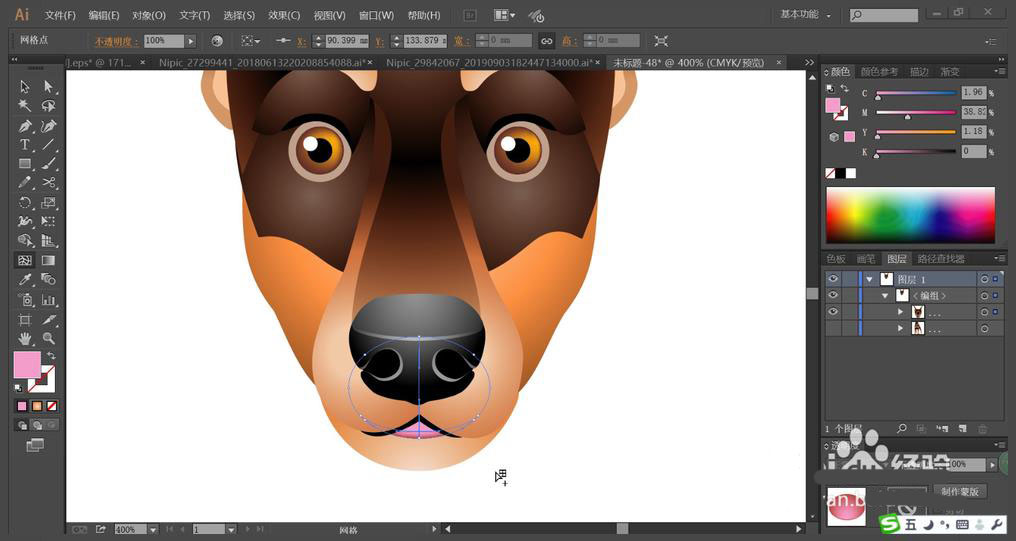Select the Artboard tool
The image size is (1016, 541).
pos(25,319)
